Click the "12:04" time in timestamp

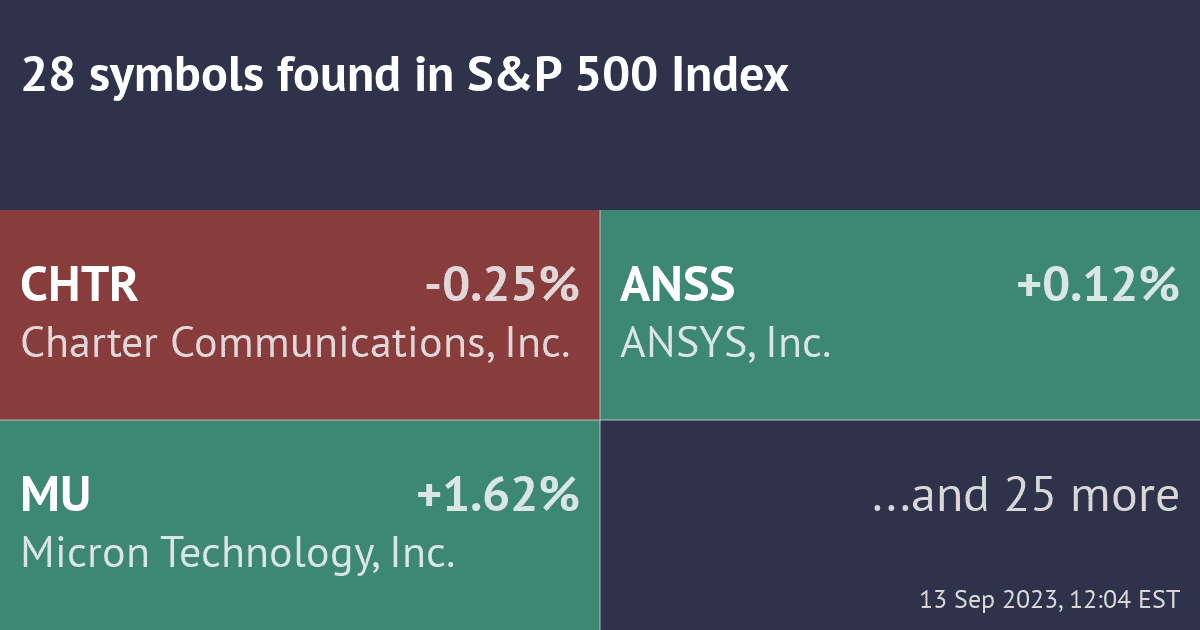pos(1096,600)
